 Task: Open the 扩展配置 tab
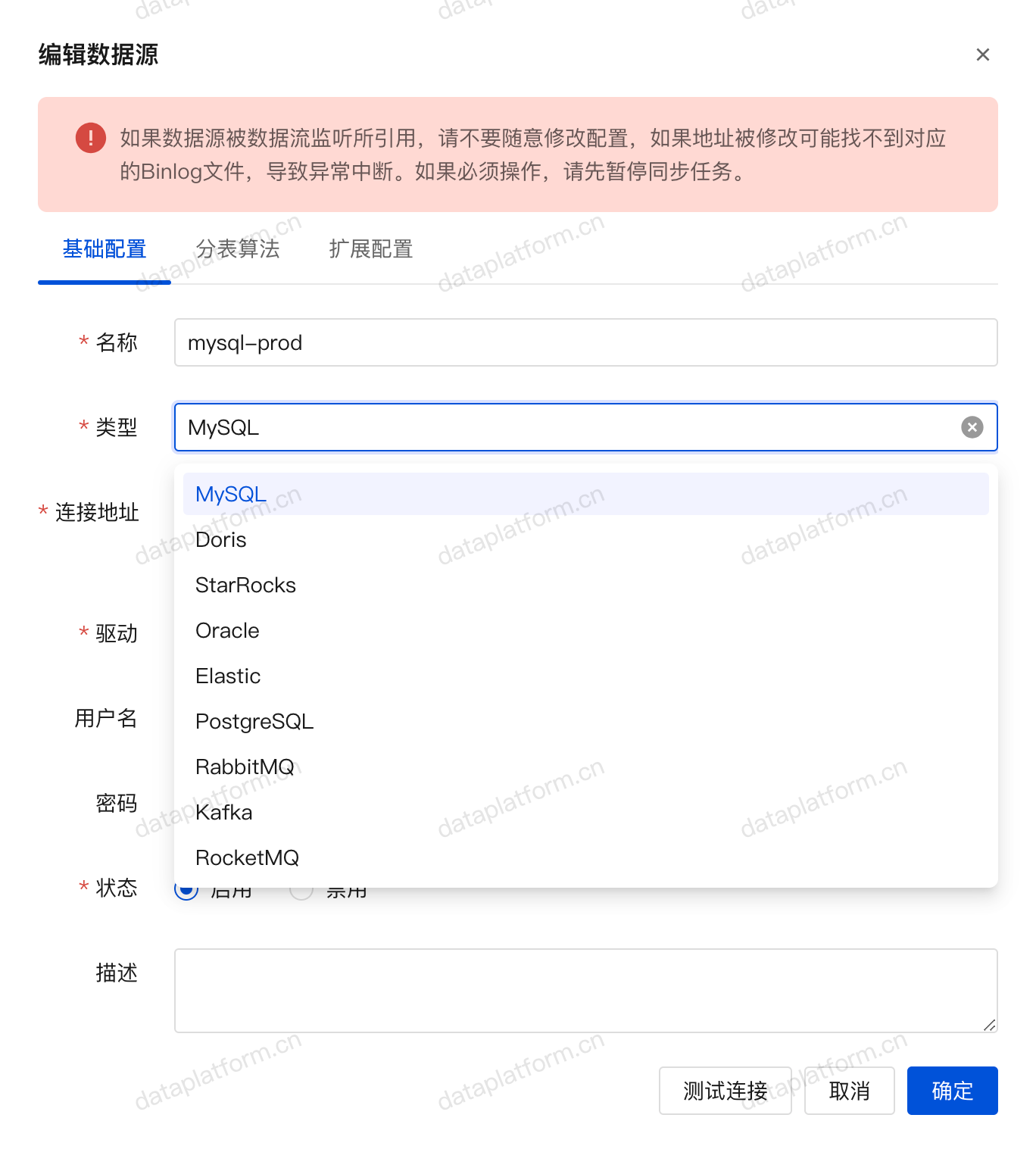pos(370,249)
